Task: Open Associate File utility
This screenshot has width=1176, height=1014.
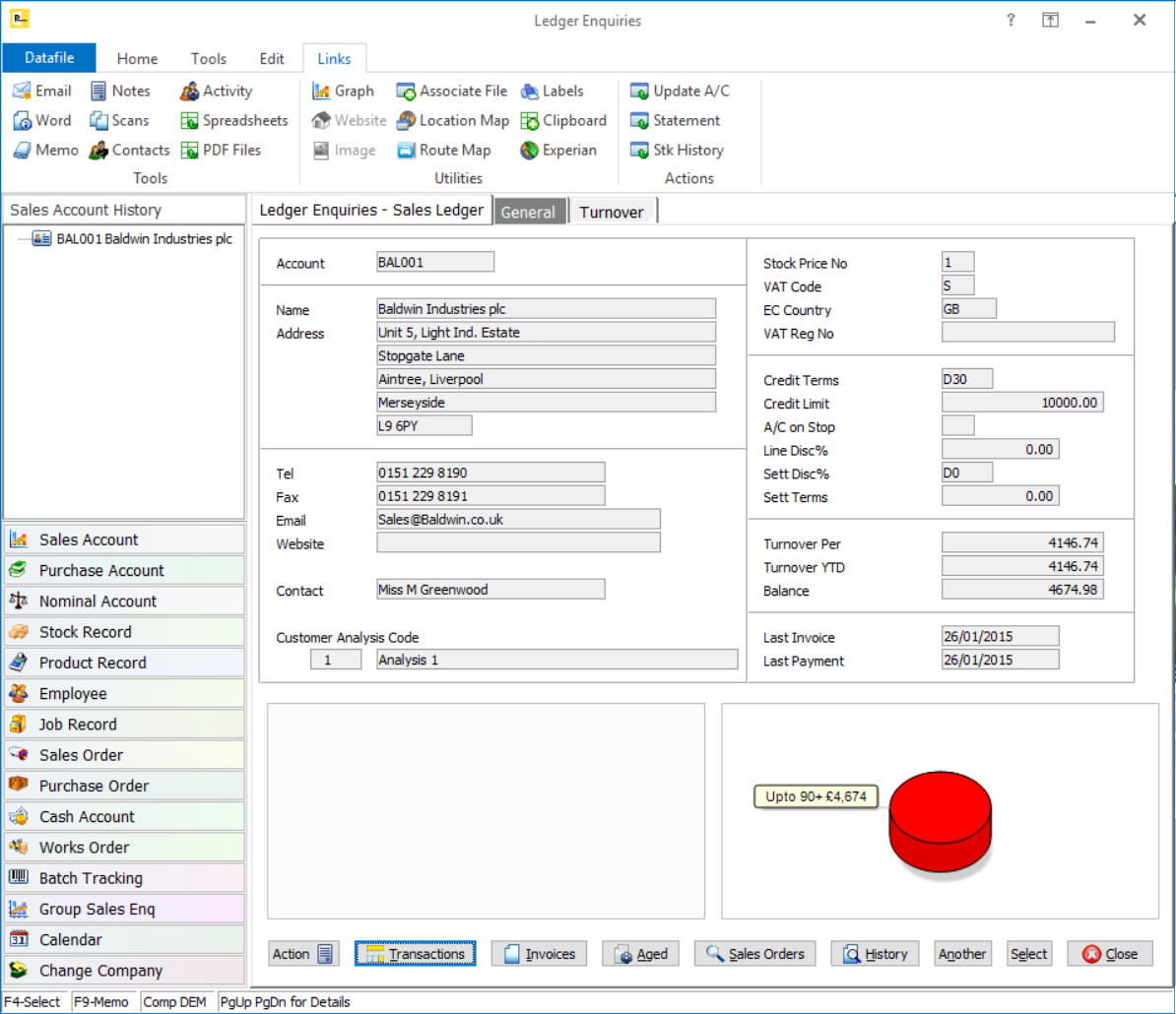Action: (451, 91)
